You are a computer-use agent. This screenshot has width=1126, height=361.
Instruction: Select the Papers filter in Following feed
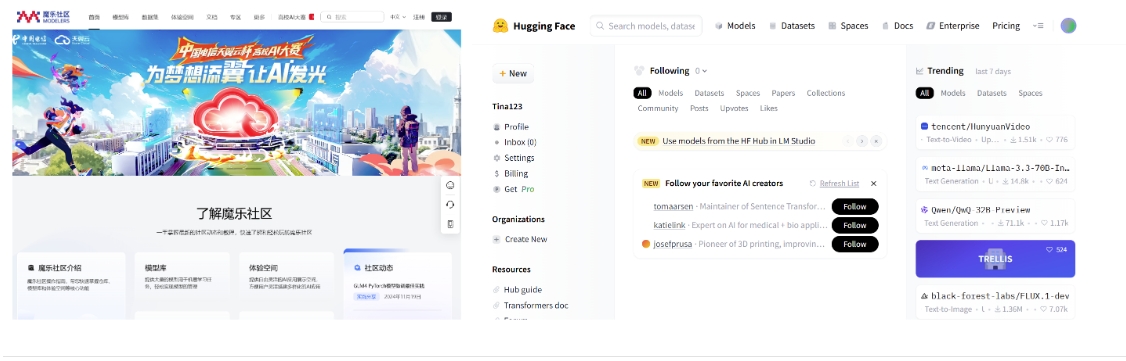(x=783, y=93)
